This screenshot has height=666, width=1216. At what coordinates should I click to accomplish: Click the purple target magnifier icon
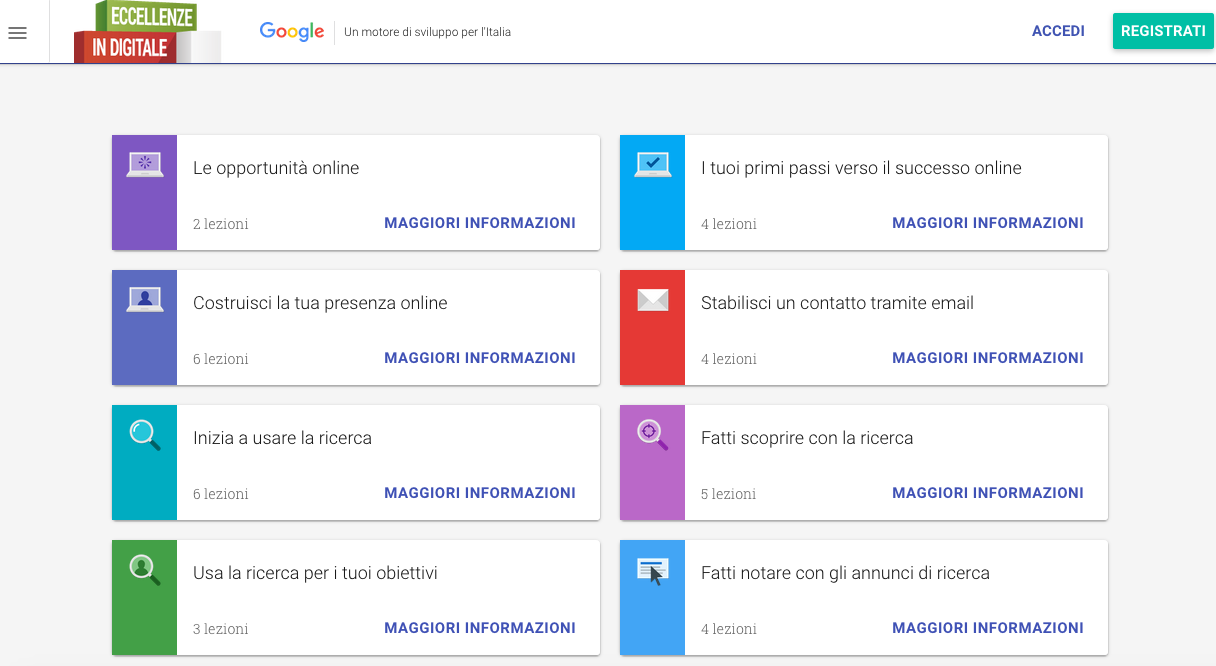point(652,434)
